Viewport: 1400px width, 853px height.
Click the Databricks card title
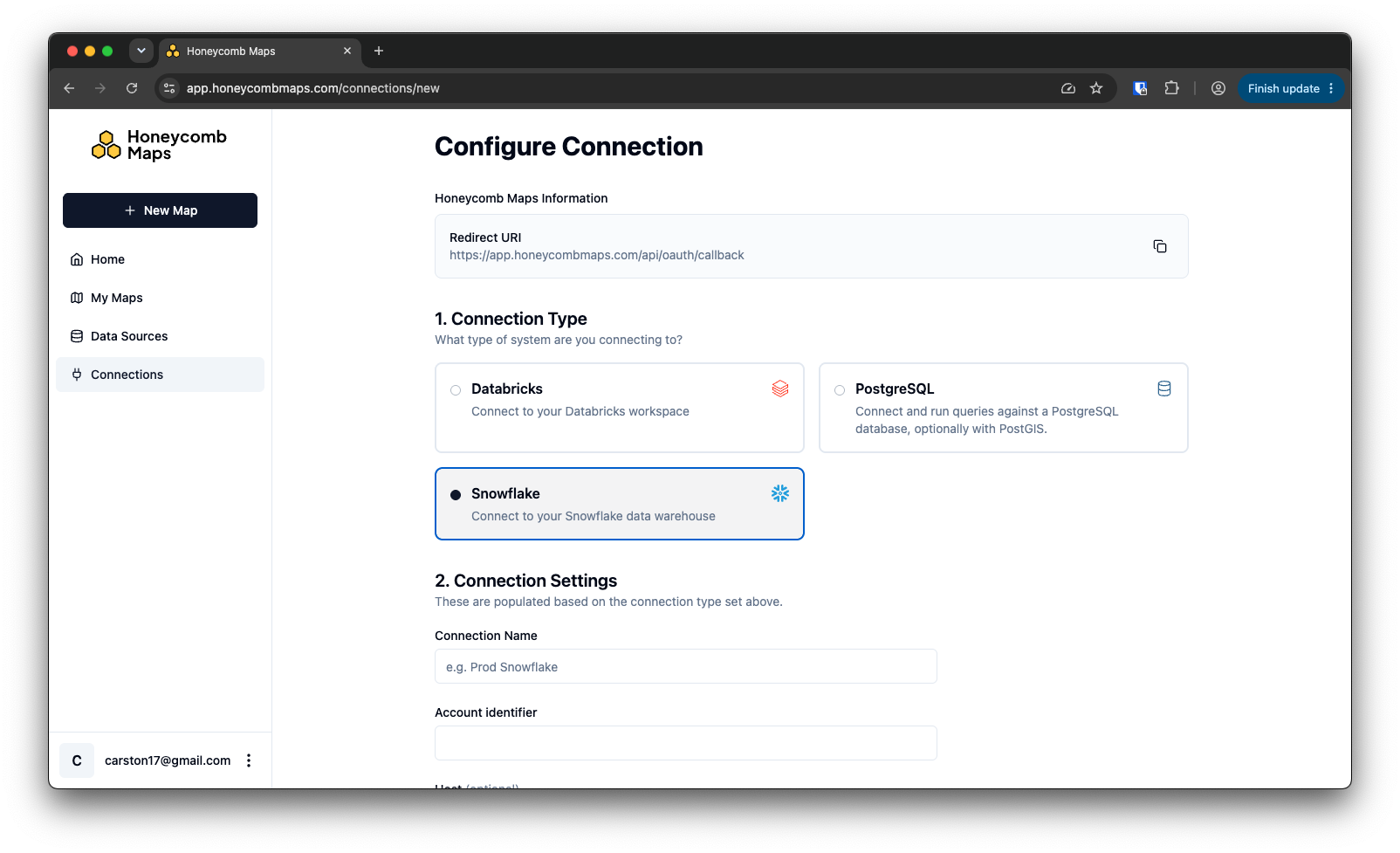(x=507, y=389)
